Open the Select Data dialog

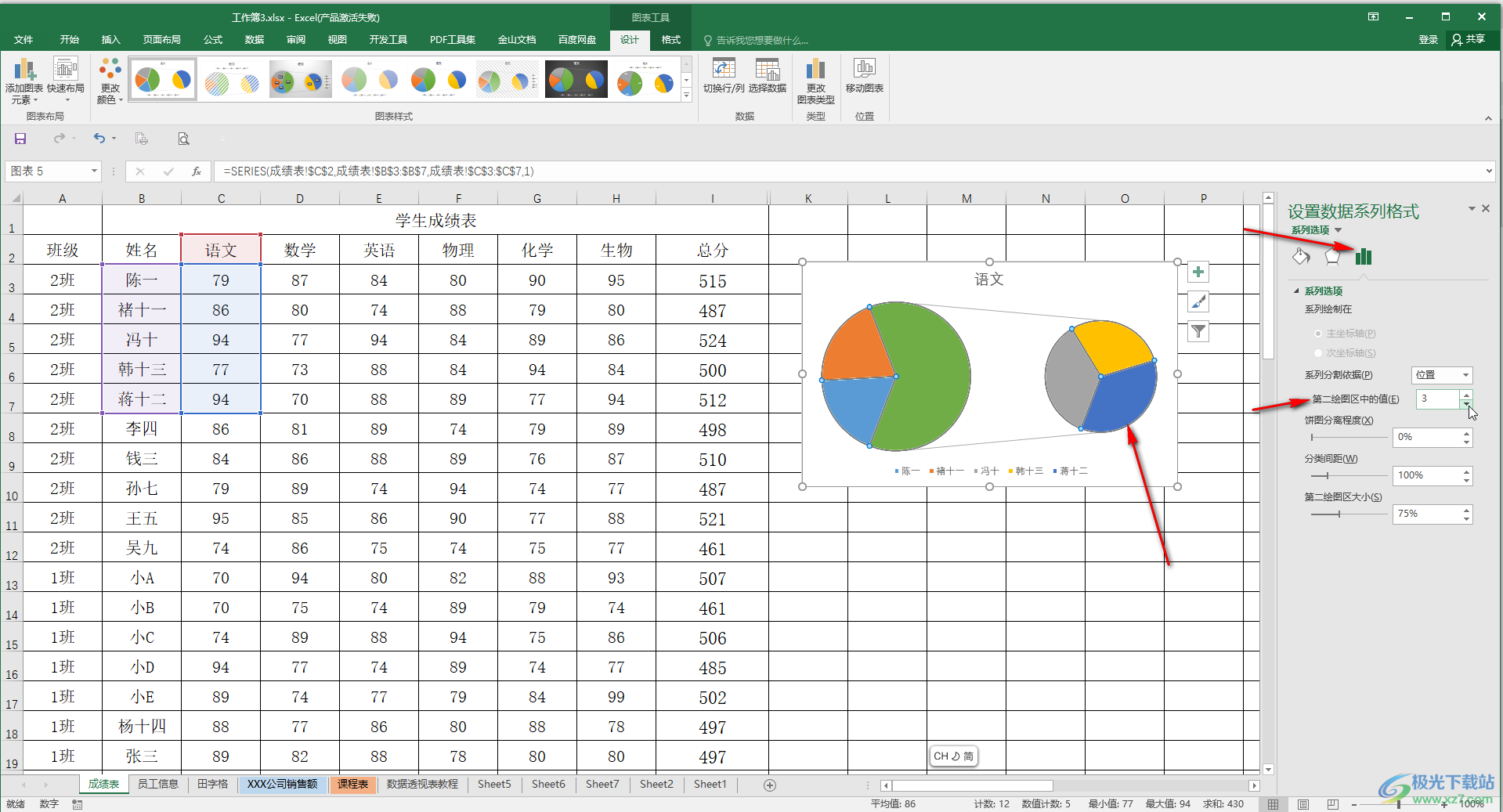point(768,76)
